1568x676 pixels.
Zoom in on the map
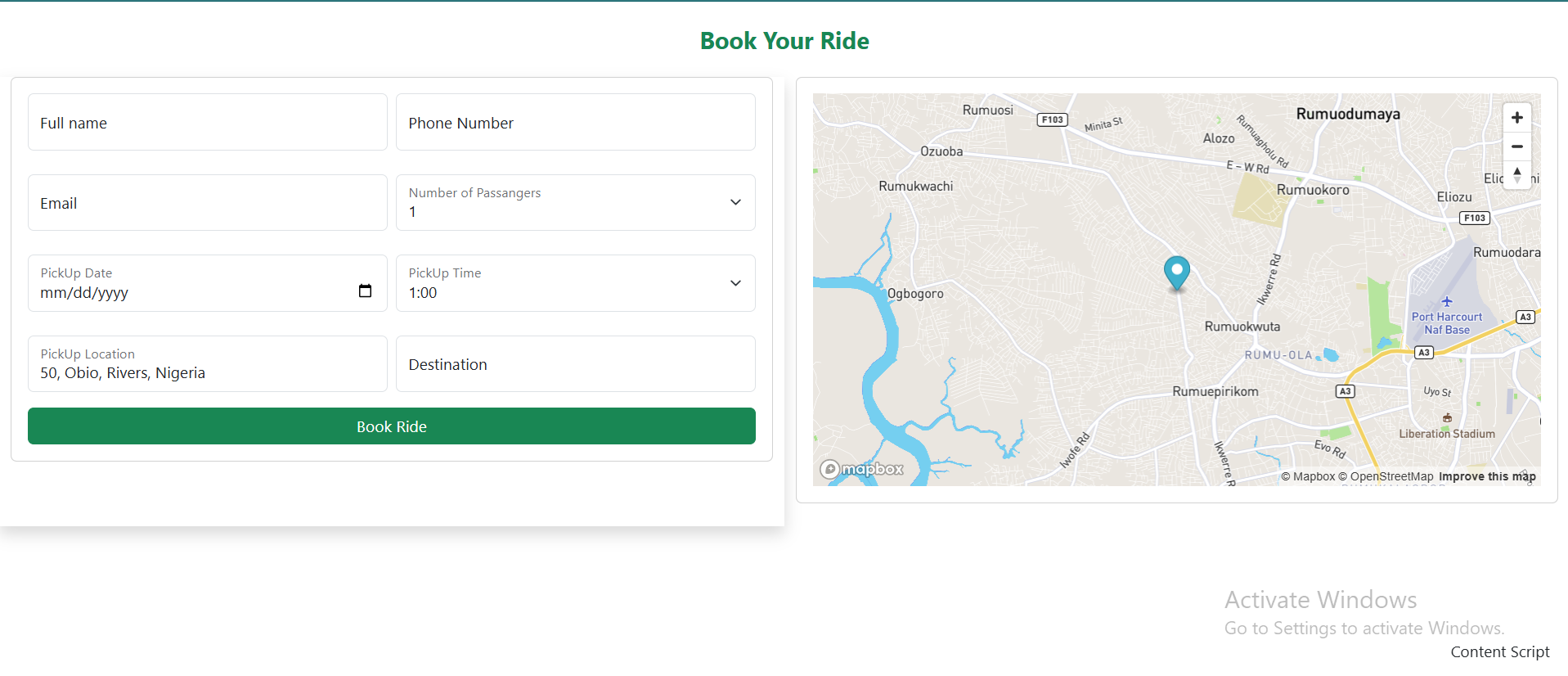[x=1516, y=118]
